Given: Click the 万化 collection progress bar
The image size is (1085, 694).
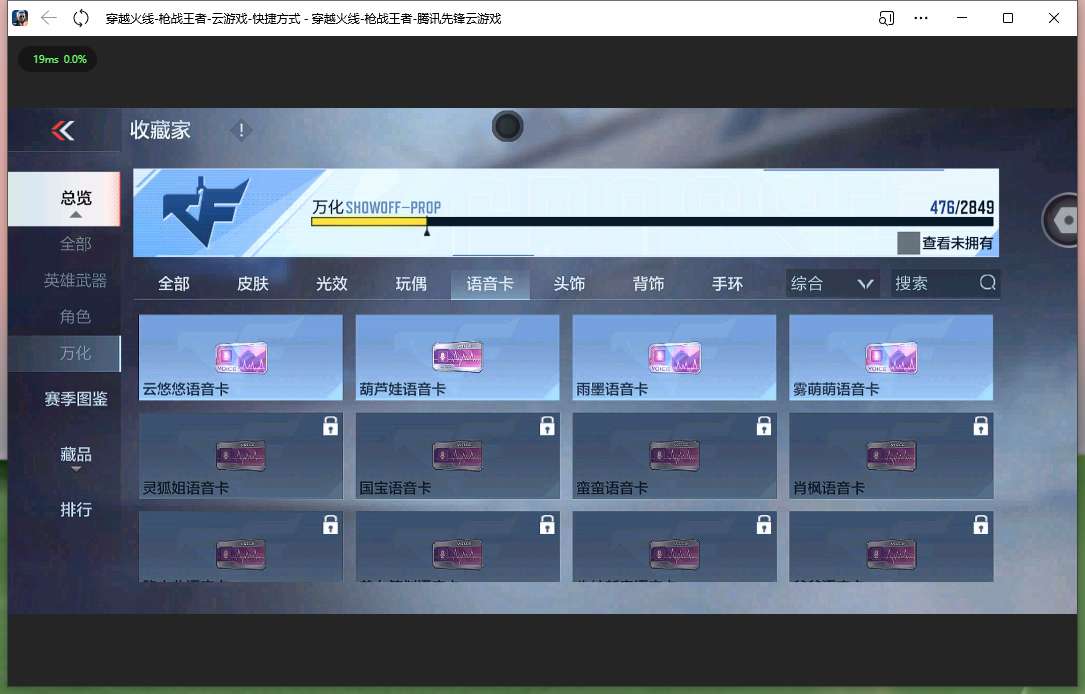Looking at the screenshot, I should point(653,221).
